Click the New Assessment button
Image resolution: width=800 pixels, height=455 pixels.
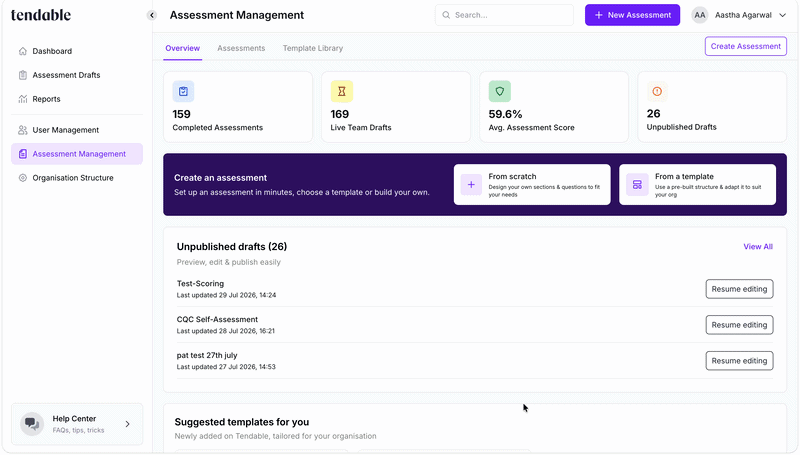click(632, 15)
